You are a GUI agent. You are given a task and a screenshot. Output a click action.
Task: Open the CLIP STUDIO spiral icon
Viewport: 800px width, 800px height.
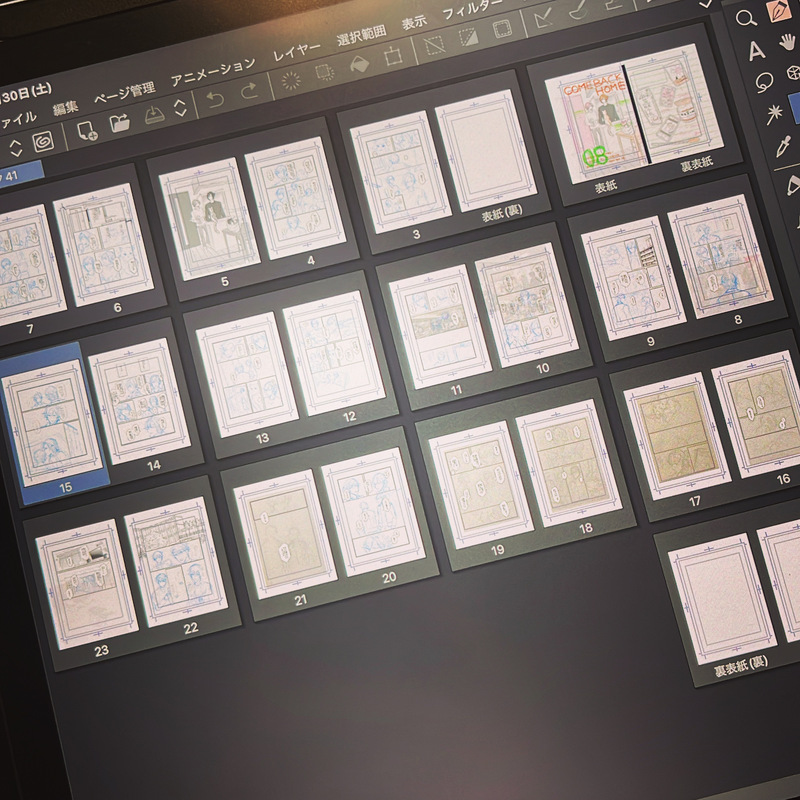[x=43, y=142]
